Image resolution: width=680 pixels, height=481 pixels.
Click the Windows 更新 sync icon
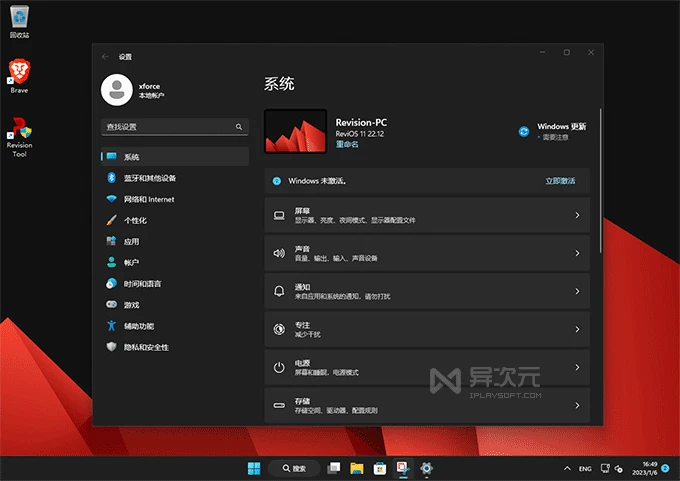[x=524, y=131]
